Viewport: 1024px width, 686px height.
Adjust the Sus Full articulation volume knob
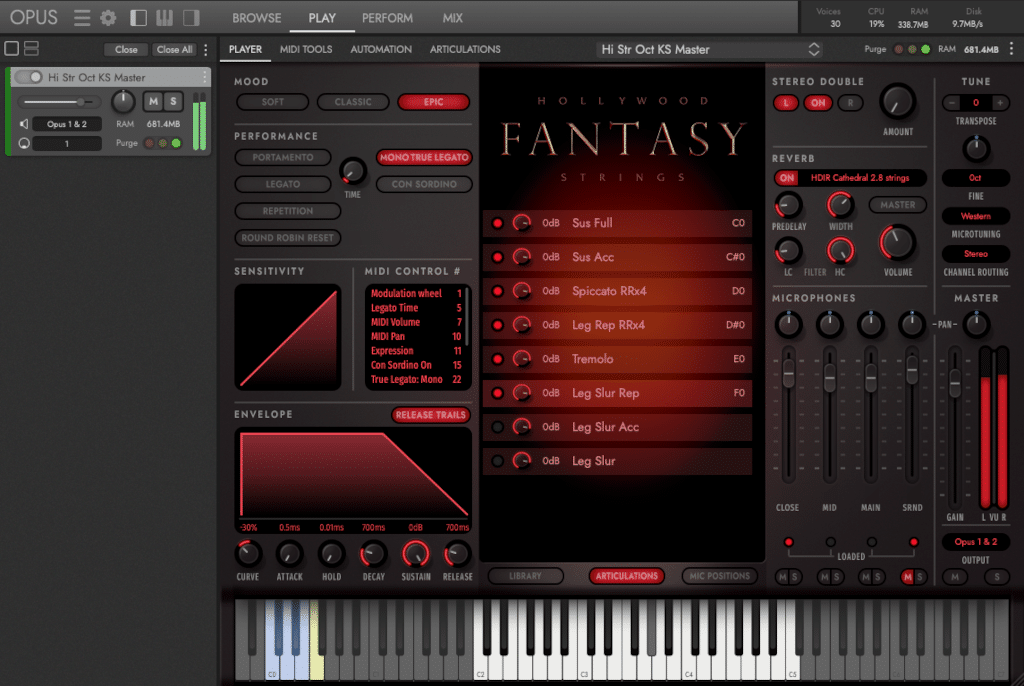pos(521,223)
